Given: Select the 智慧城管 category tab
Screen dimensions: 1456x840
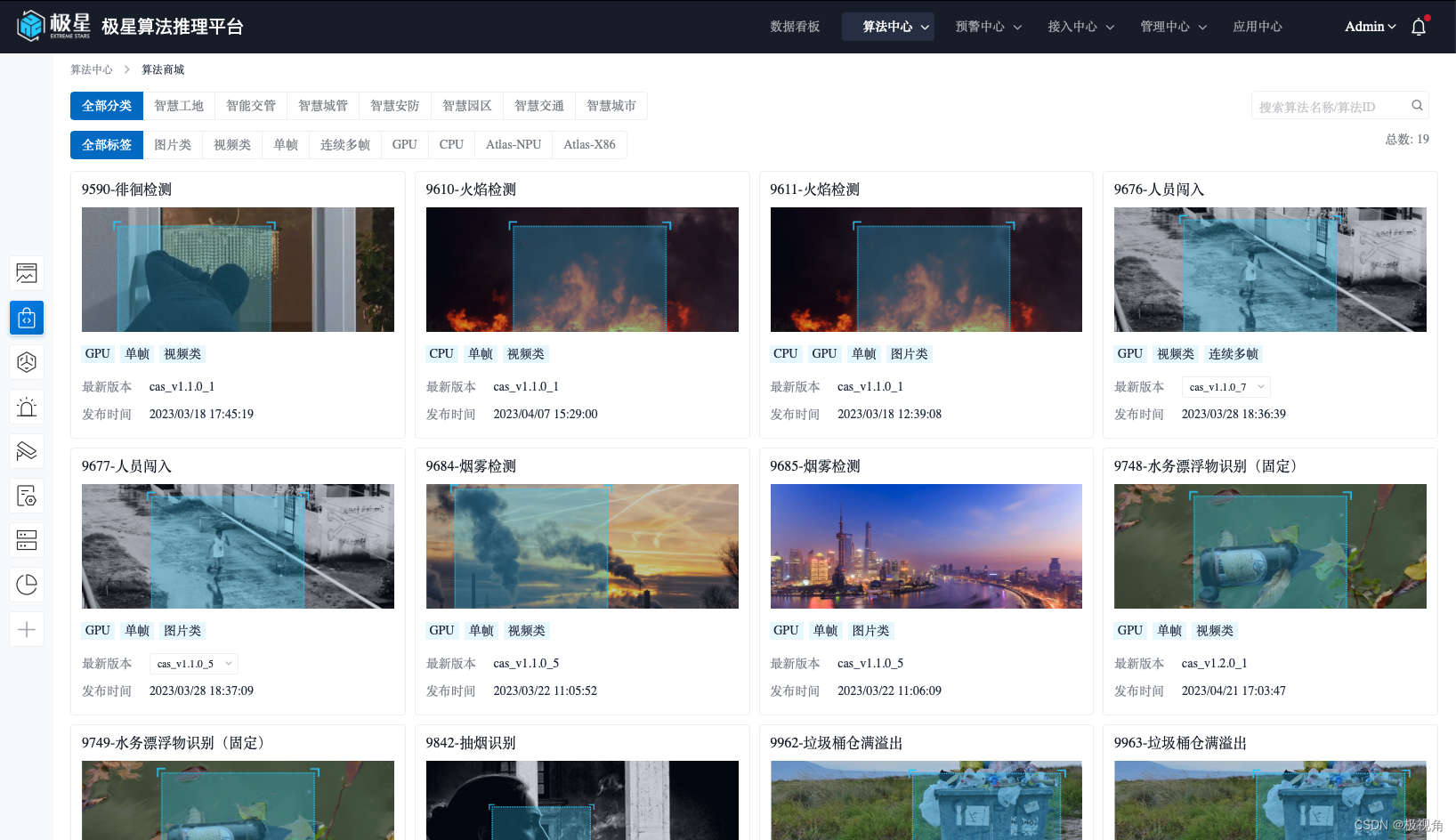Looking at the screenshot, I should (x=323, y=106).
